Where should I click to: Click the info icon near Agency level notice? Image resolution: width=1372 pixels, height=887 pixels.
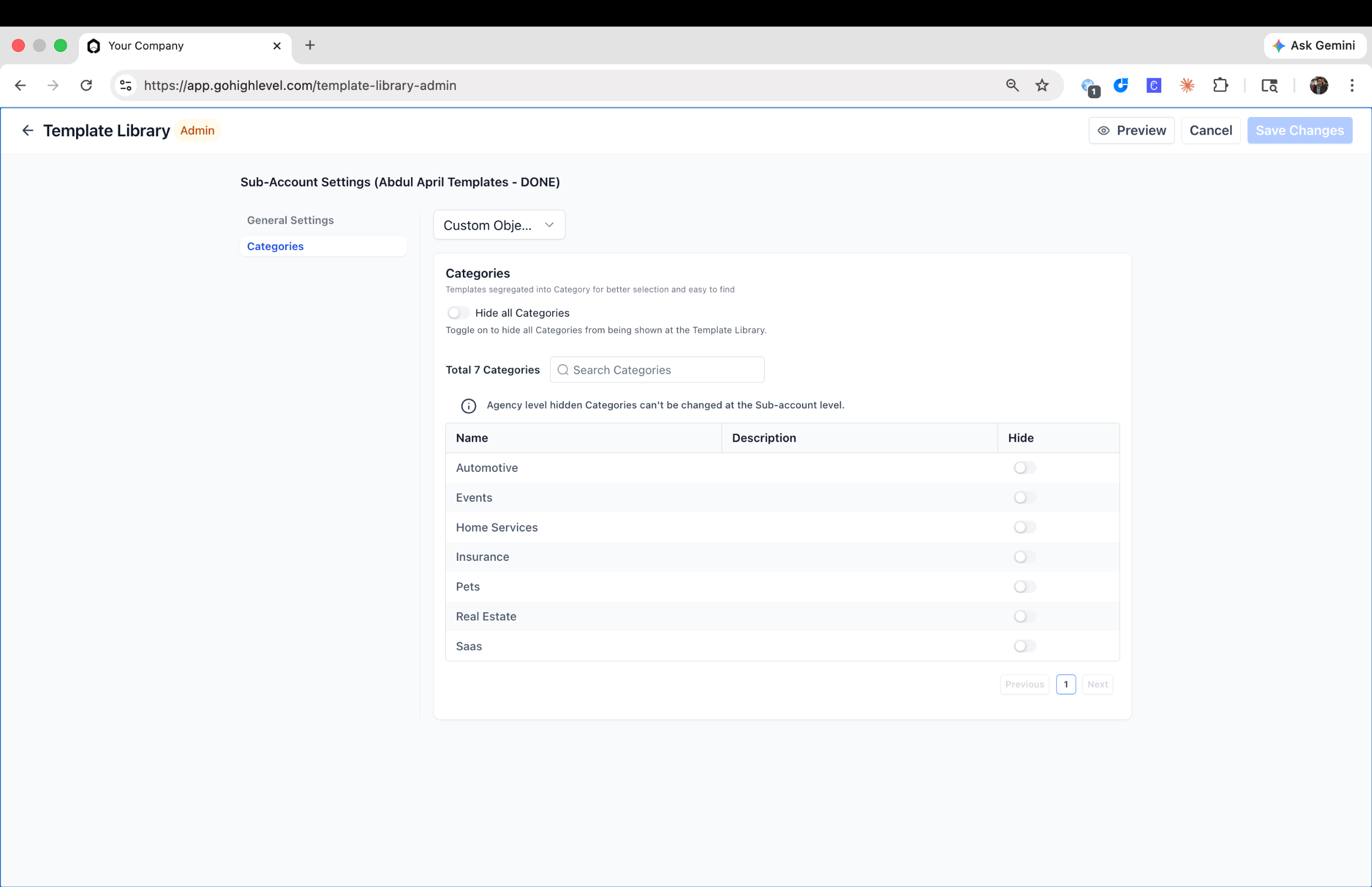click(468, 406)
